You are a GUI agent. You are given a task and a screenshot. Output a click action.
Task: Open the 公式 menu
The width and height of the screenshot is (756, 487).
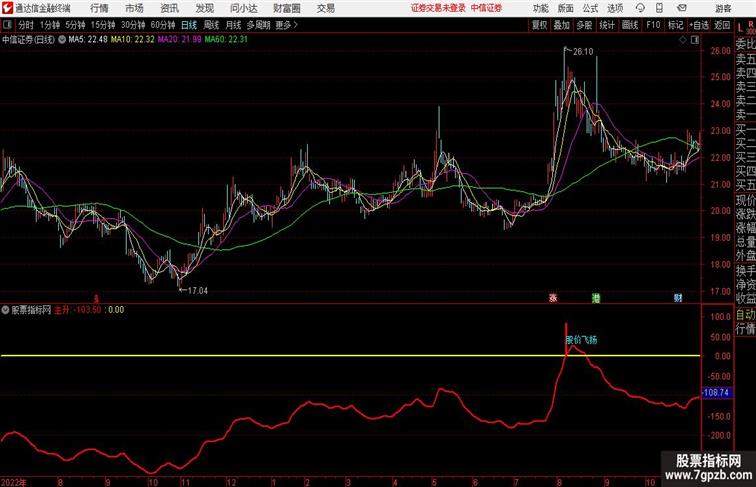[590, 8]
